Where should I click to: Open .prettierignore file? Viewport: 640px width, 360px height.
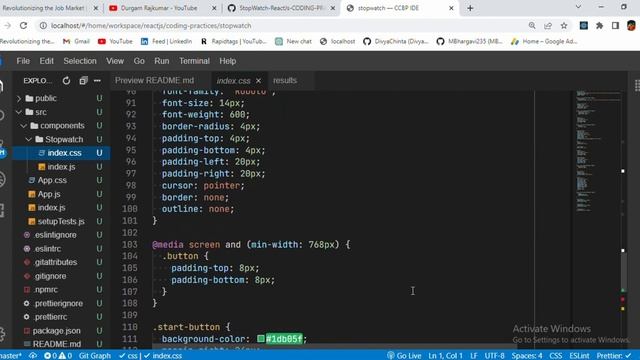58,303
